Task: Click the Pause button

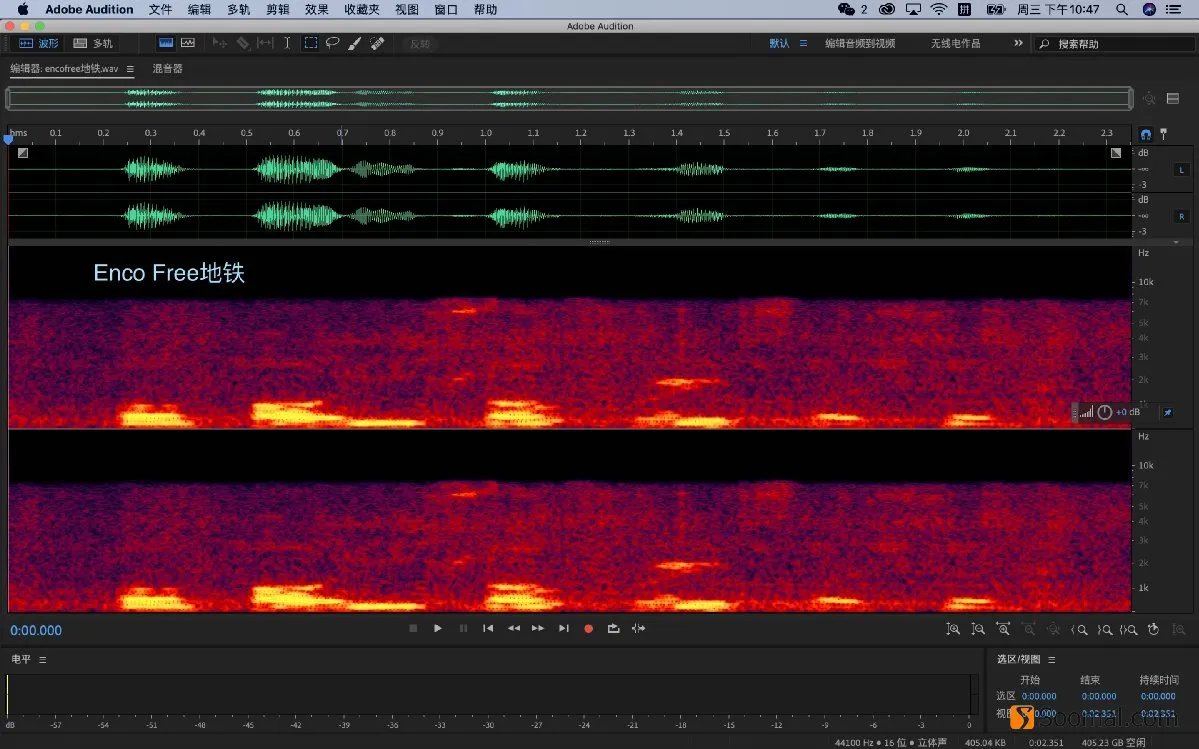Action: tap(463, 628)
